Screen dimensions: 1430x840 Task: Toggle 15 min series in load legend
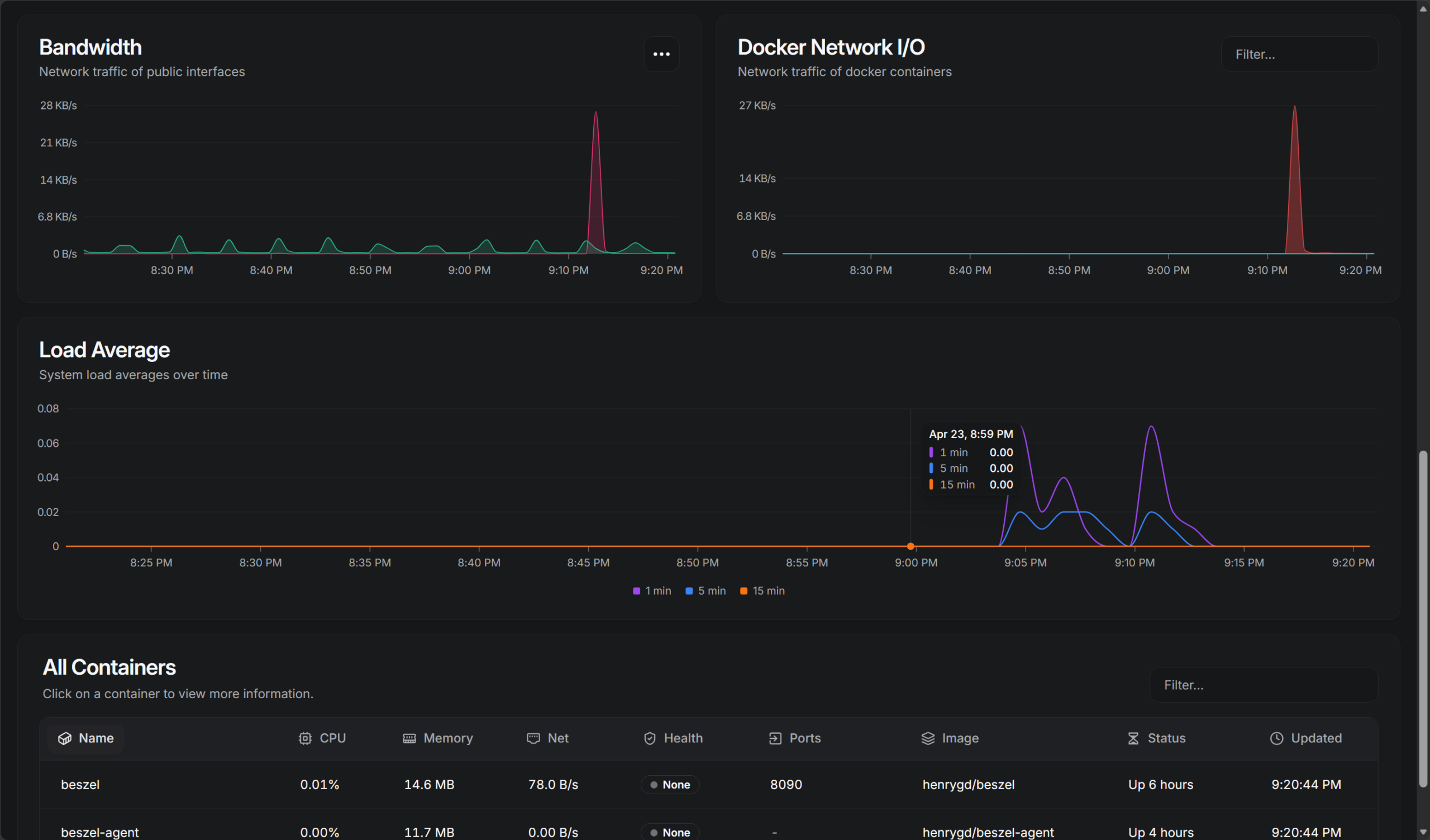(762, 591)
